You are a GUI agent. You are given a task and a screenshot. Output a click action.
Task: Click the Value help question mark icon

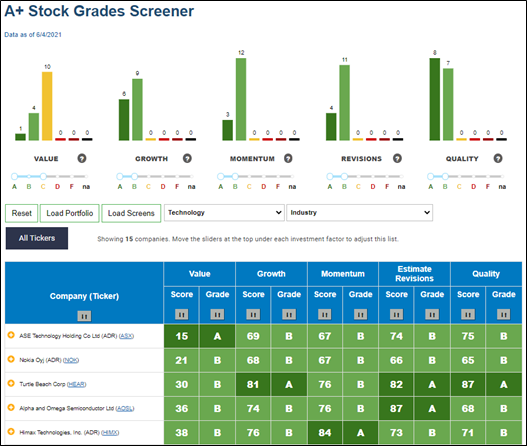[x=82, y=158]
